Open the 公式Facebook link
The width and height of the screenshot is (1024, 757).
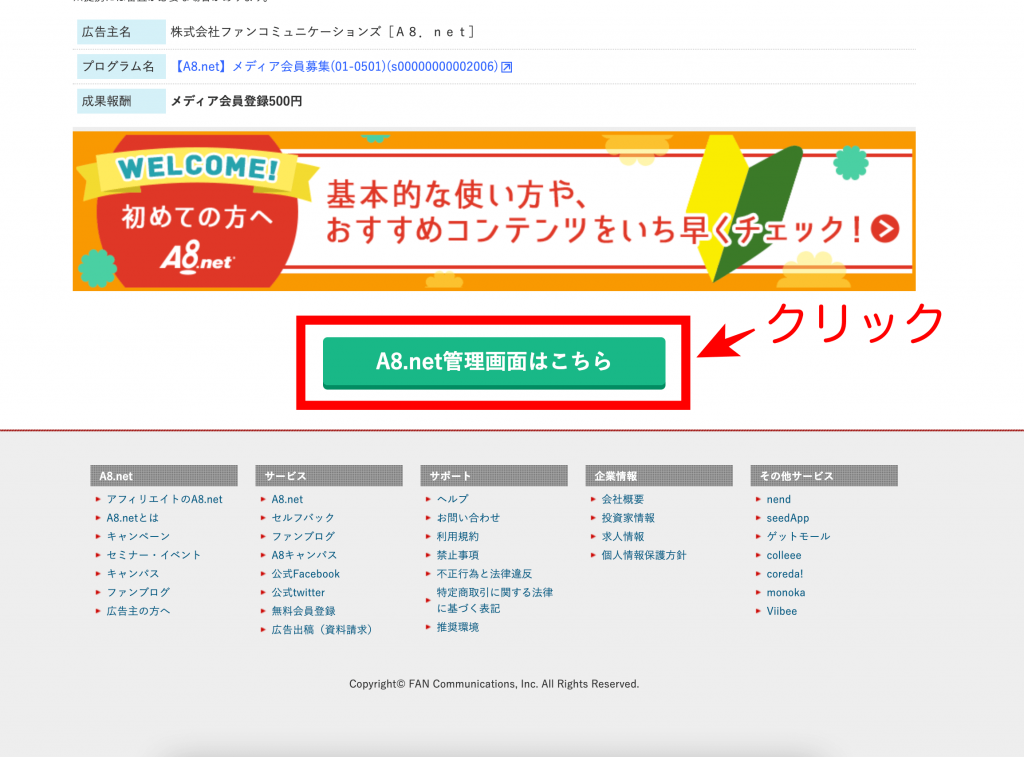click(305, 574)
